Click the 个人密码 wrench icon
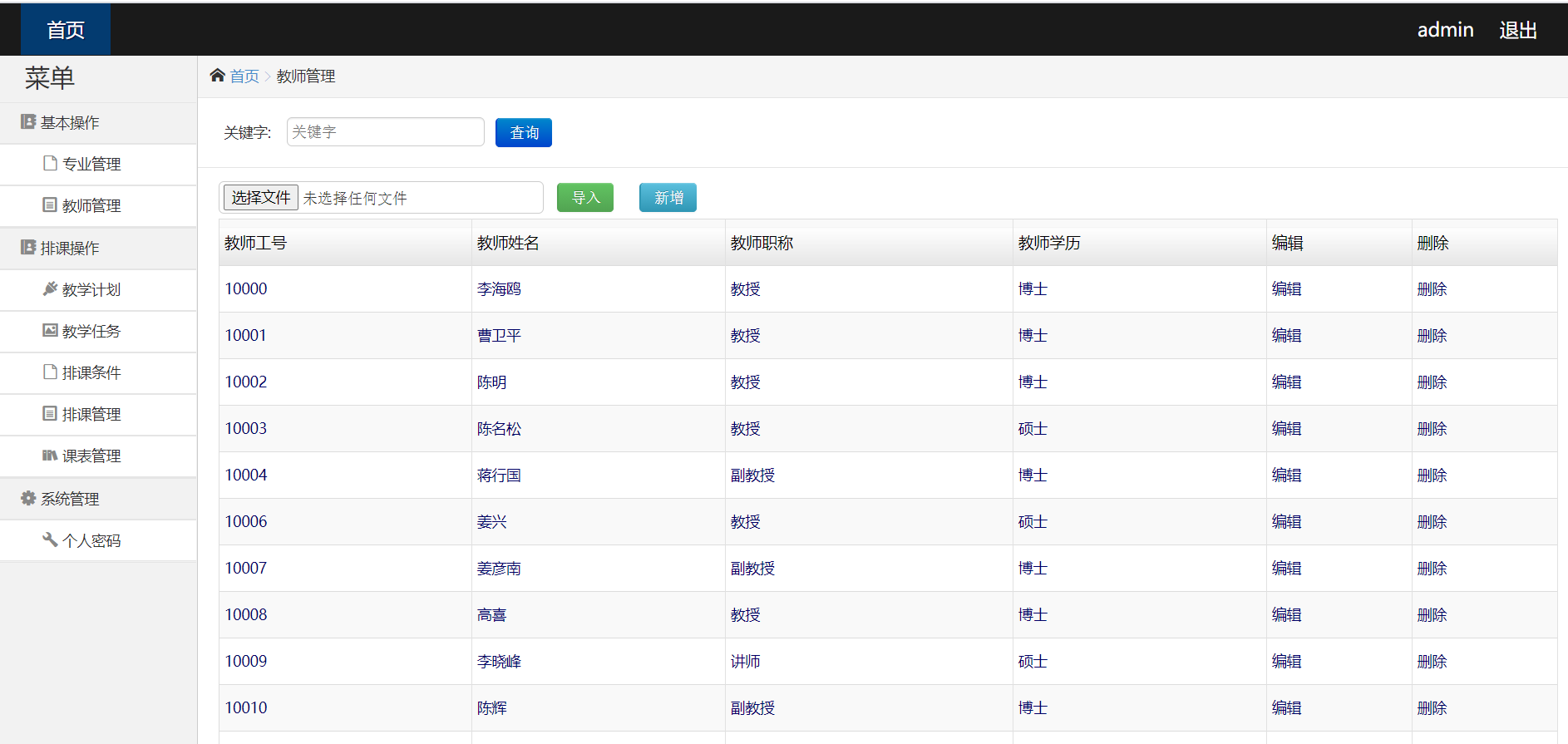Viewport: 1568px width, 744px height. pyautogui.click(x=50, y=540)
